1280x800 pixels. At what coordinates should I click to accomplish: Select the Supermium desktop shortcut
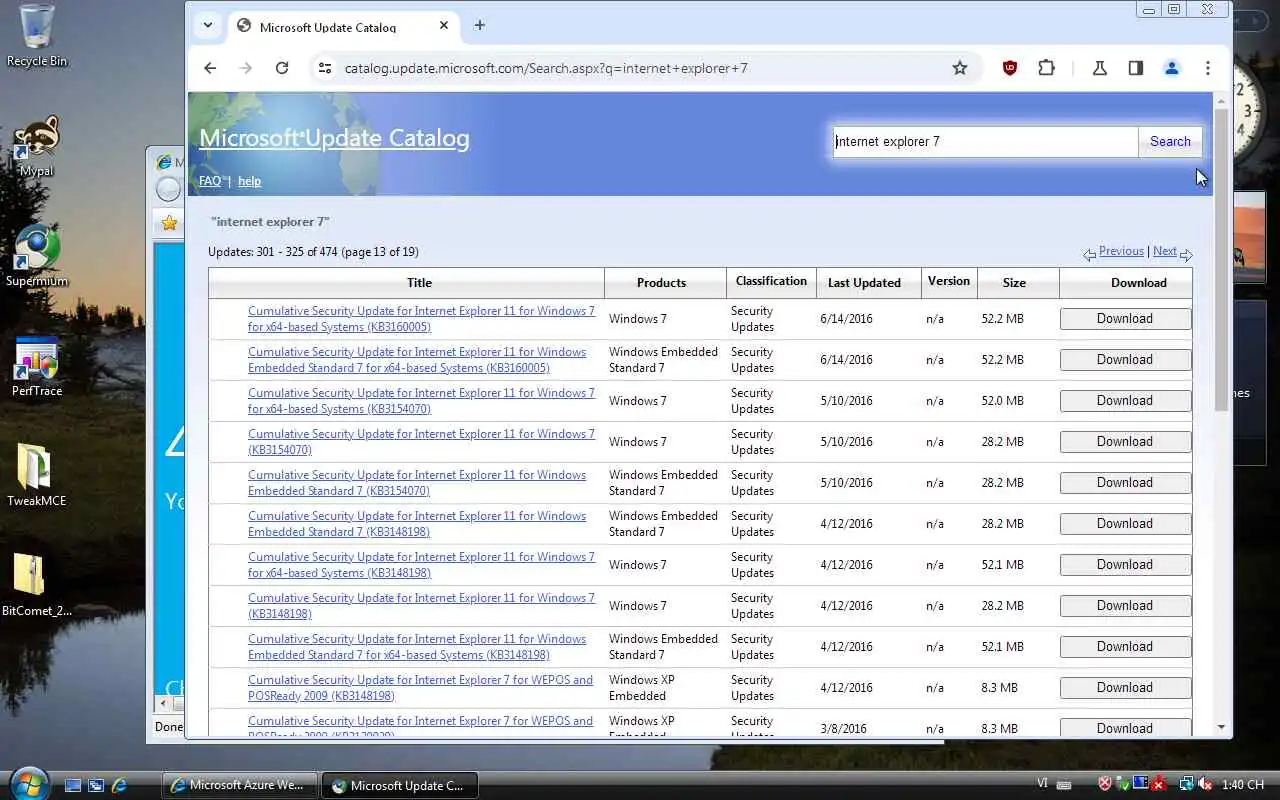(x=37, y=256)
